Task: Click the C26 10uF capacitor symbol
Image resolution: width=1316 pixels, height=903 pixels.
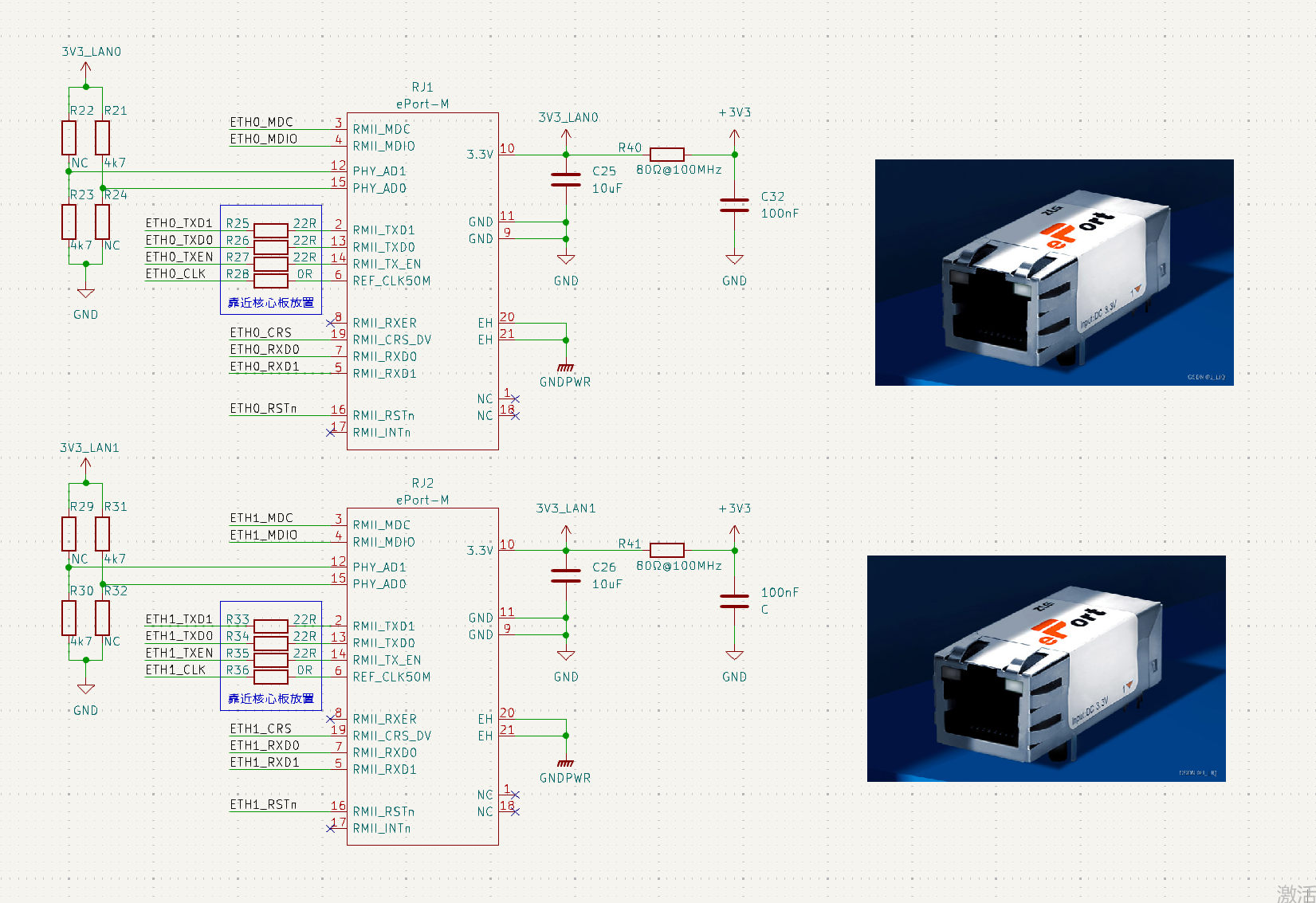Action: (566, 575)
